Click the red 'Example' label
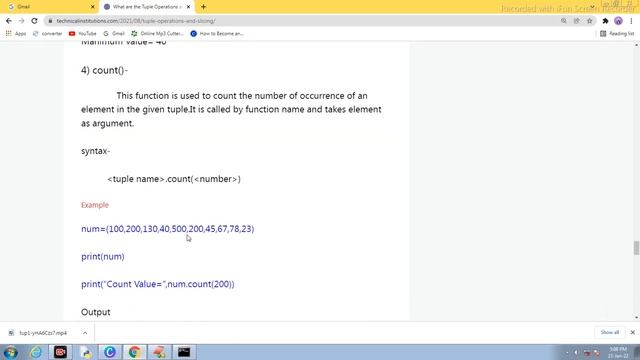The width and height of the screenshot is (640, 360). click(x=95, y=205)
